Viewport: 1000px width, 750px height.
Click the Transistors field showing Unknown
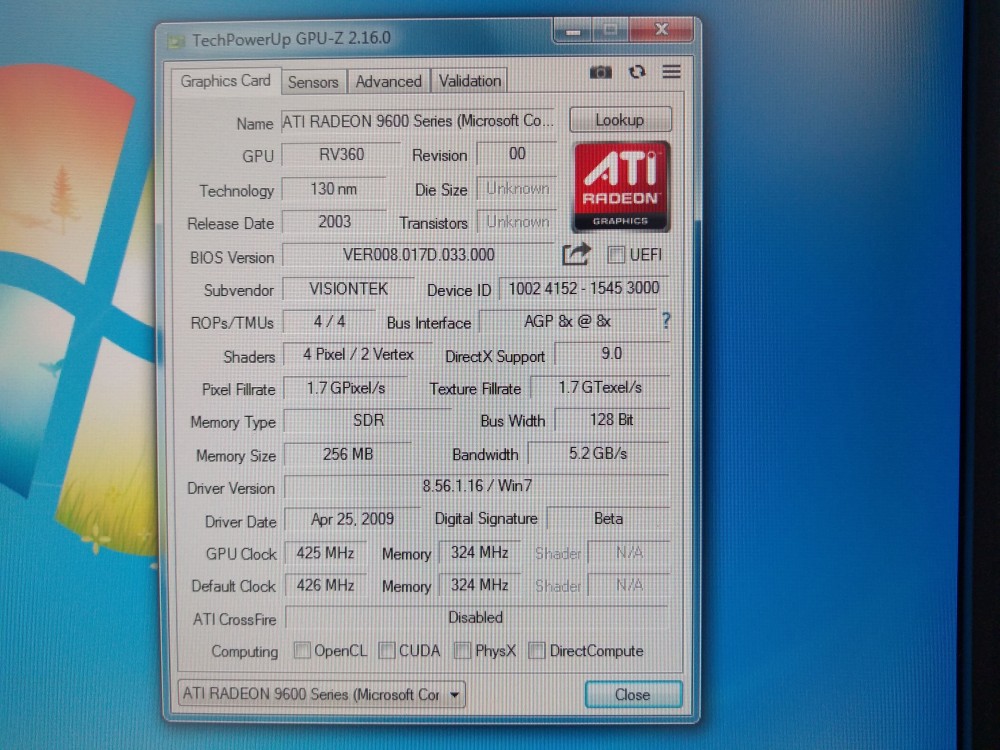pyautogui.click(x=517, y=221)
